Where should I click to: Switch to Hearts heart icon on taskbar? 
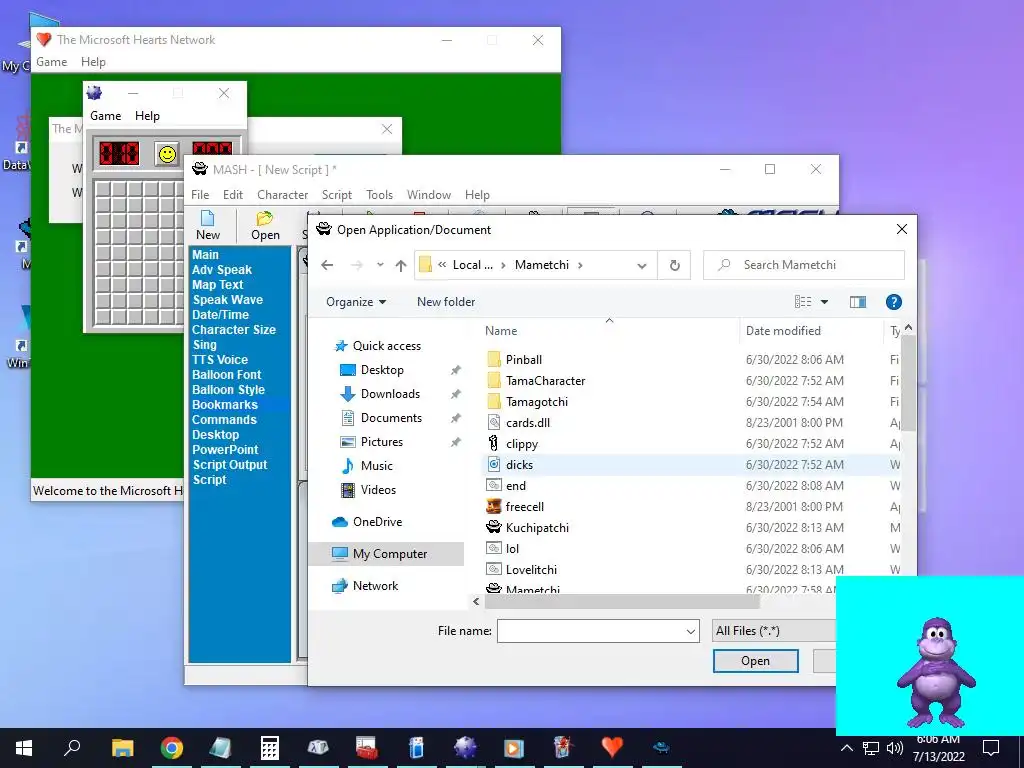pyautogui.click(x=612, y=746)
